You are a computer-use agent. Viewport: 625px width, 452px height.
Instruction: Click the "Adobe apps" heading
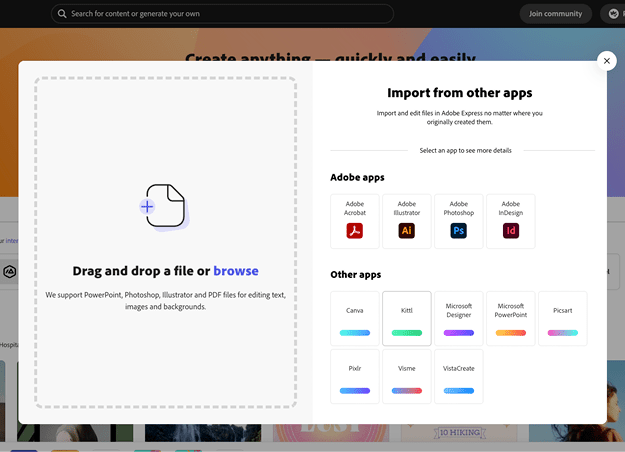click(x=357, y=177)
